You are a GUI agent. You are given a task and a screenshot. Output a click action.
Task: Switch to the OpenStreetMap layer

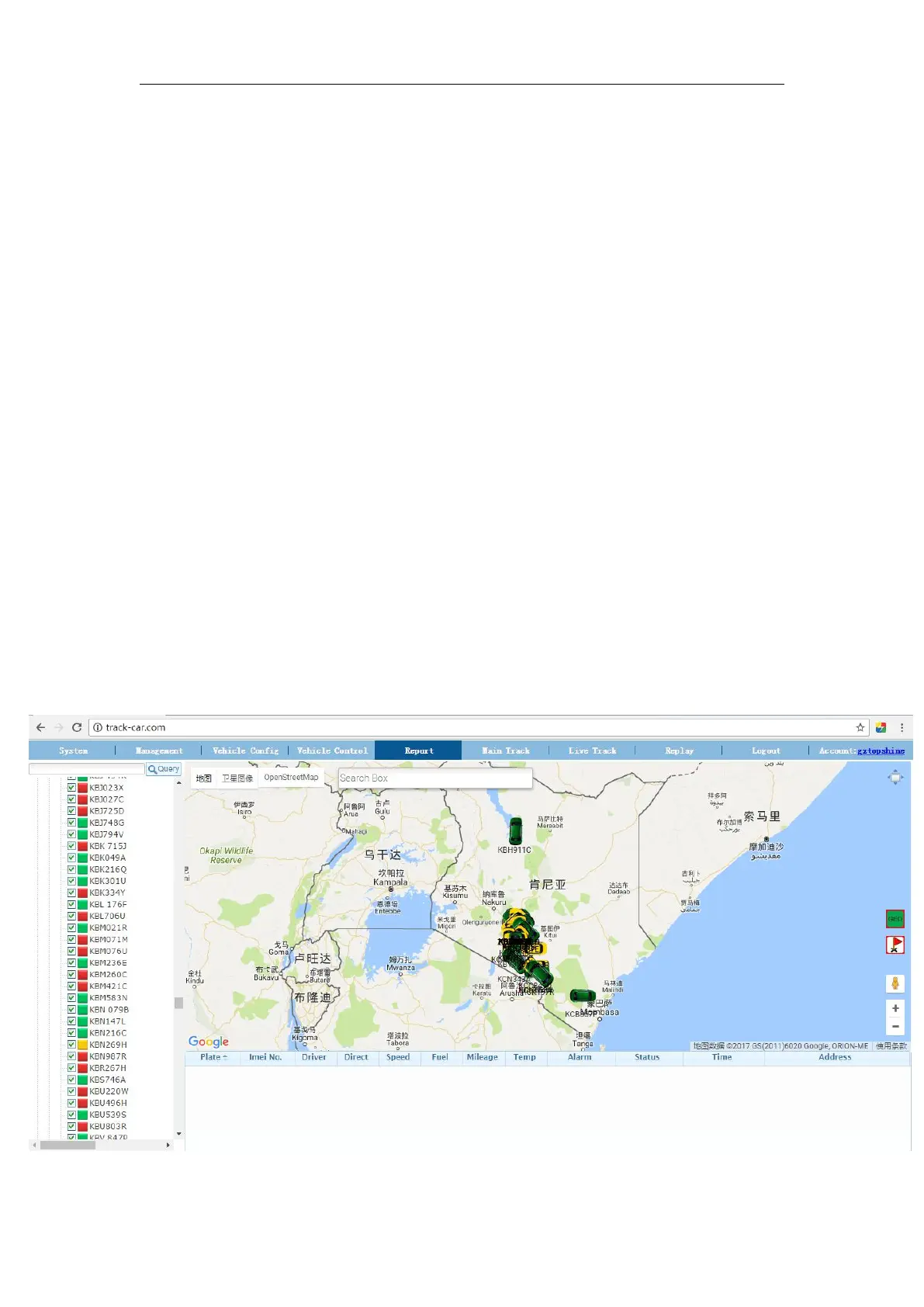click(291, 777)
